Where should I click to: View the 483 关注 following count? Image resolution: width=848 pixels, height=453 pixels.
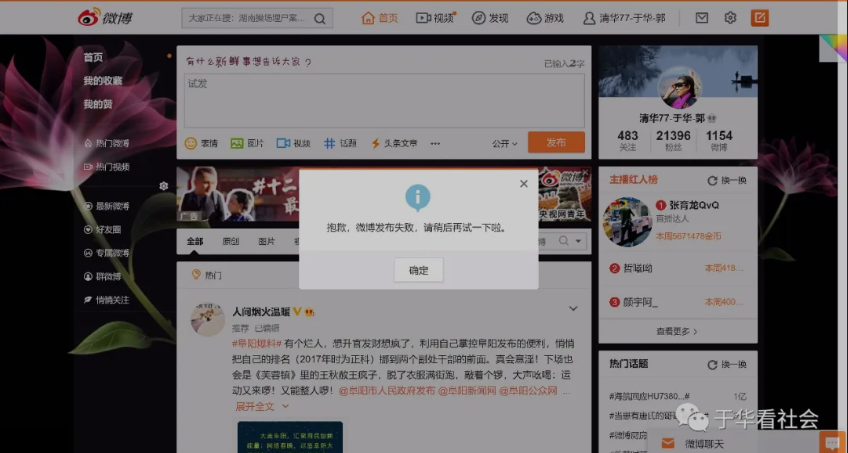point(627,141)
